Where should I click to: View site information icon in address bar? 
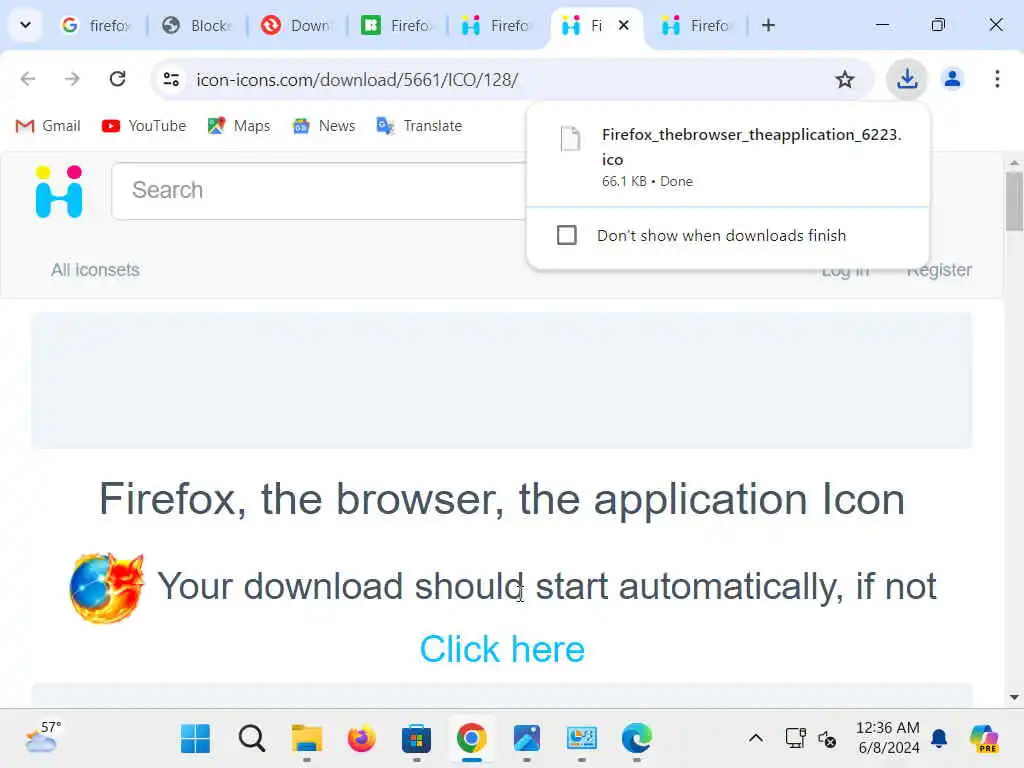(x=171, y=80)
